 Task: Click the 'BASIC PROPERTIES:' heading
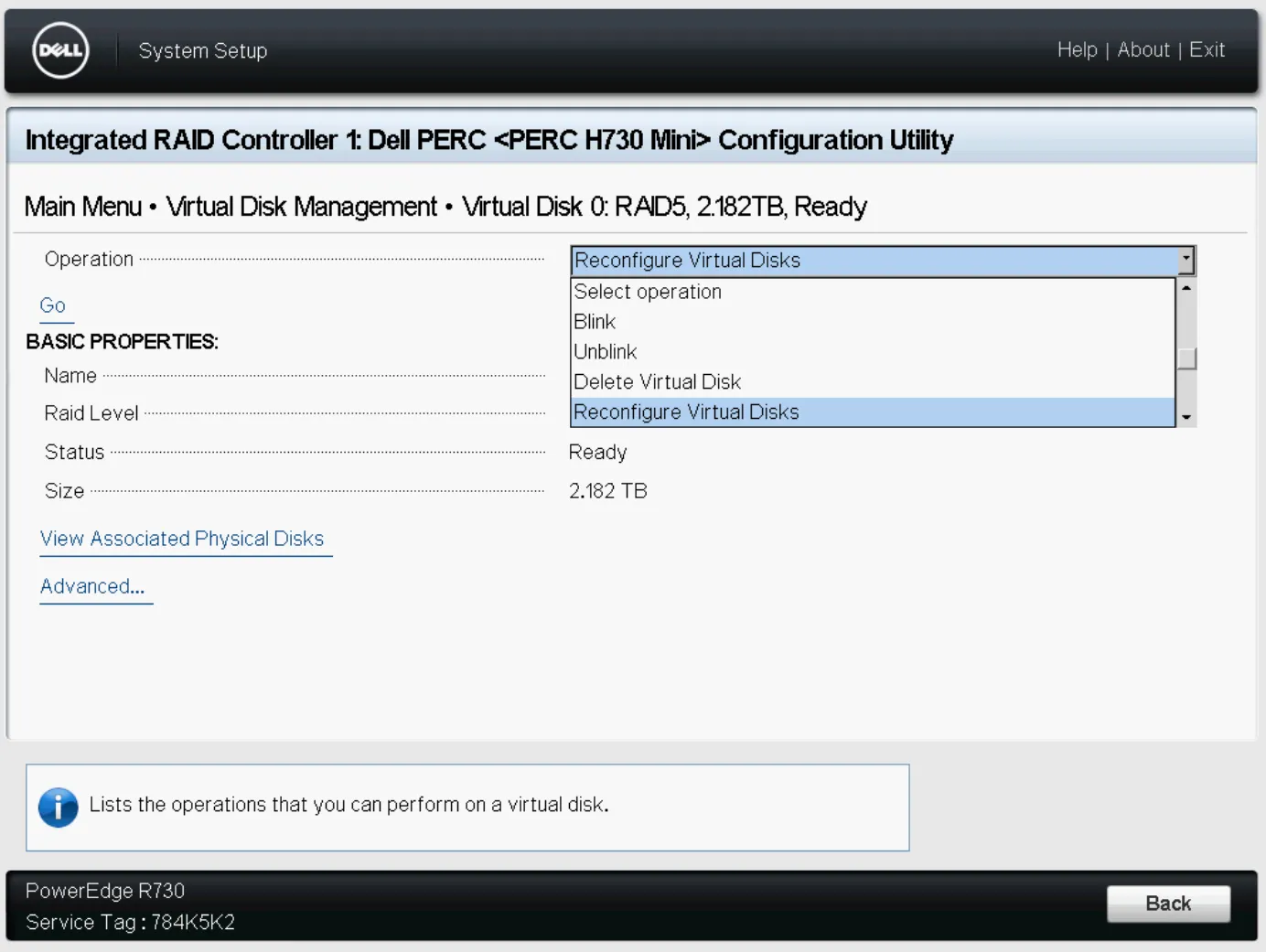122,342
